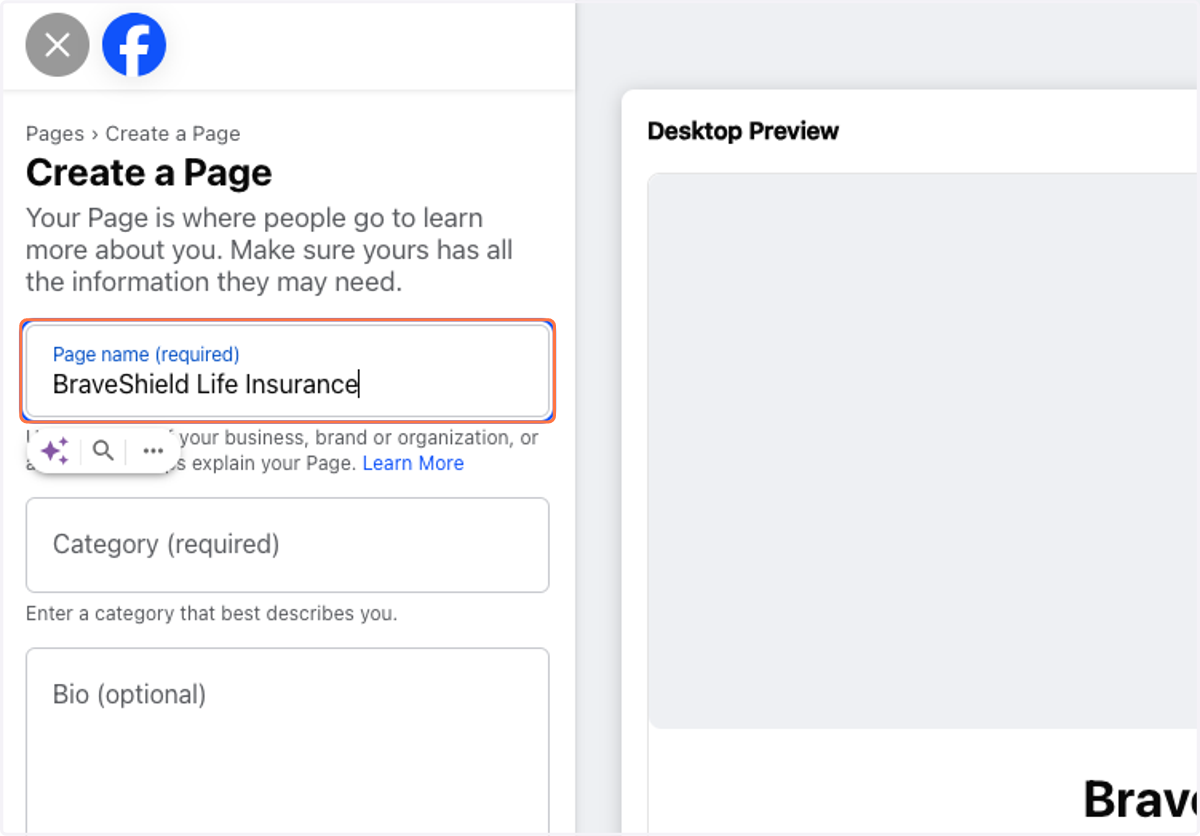Click the gray cover photo preview area

[923, 451]
